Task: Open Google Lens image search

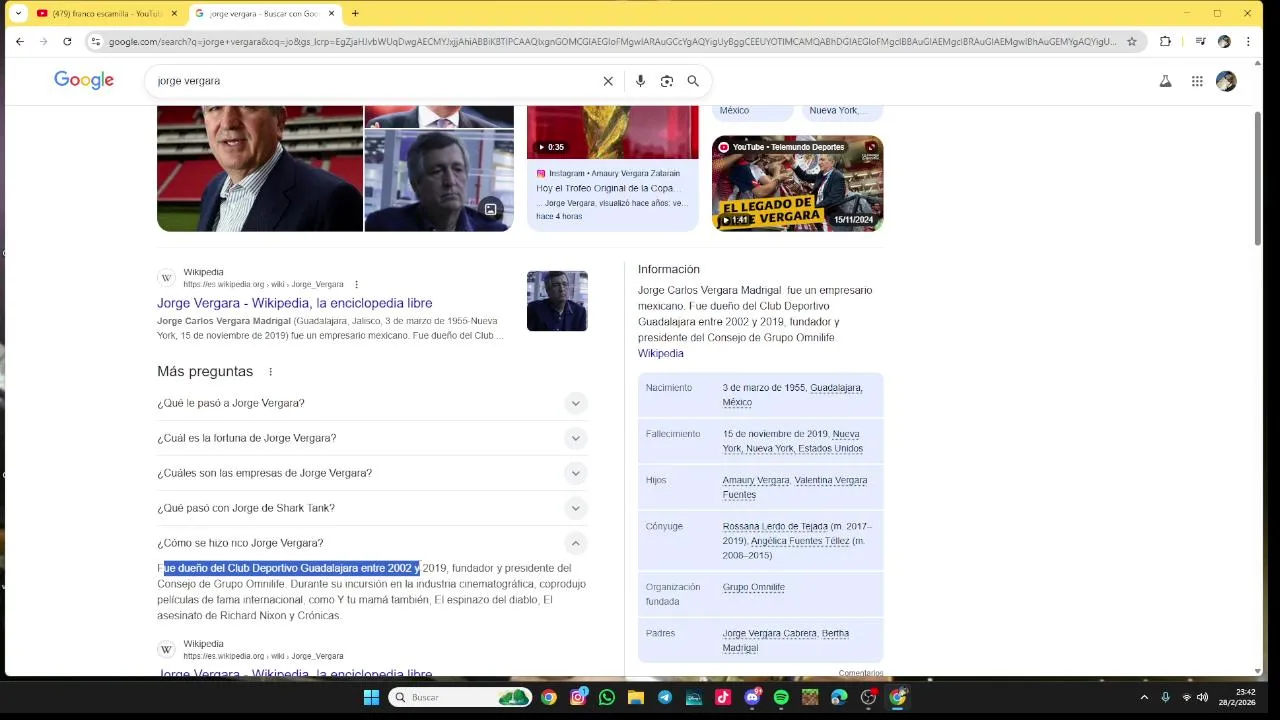Action: pyautogui.click(x=667, y=81)
